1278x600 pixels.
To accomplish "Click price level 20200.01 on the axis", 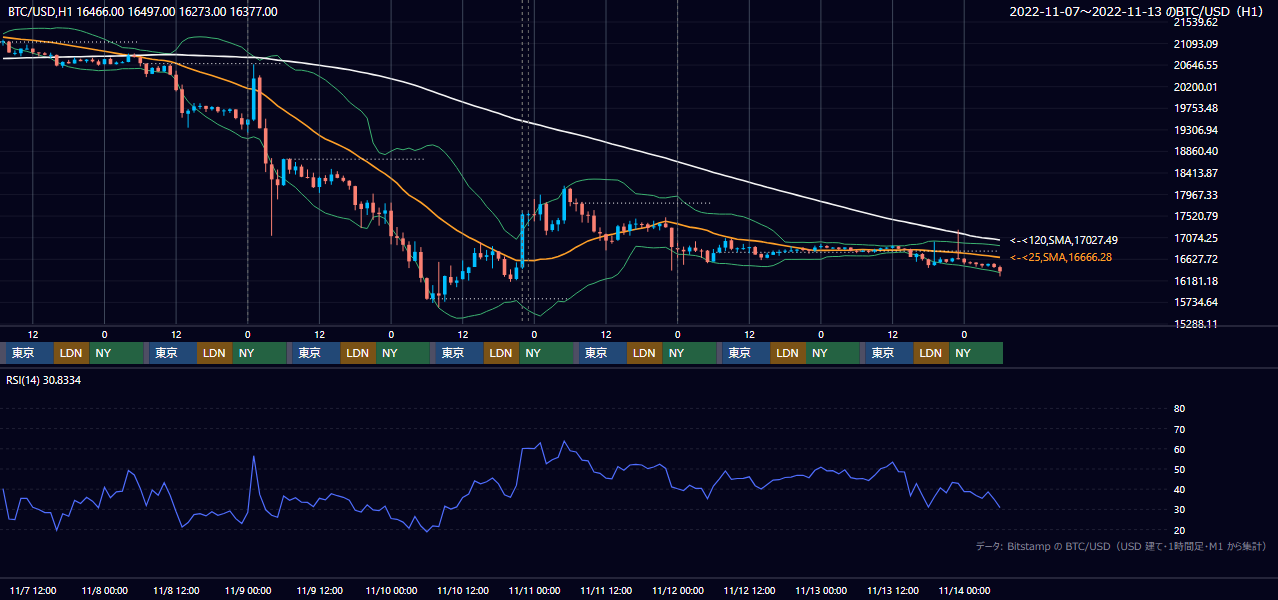I will 1195,87.
